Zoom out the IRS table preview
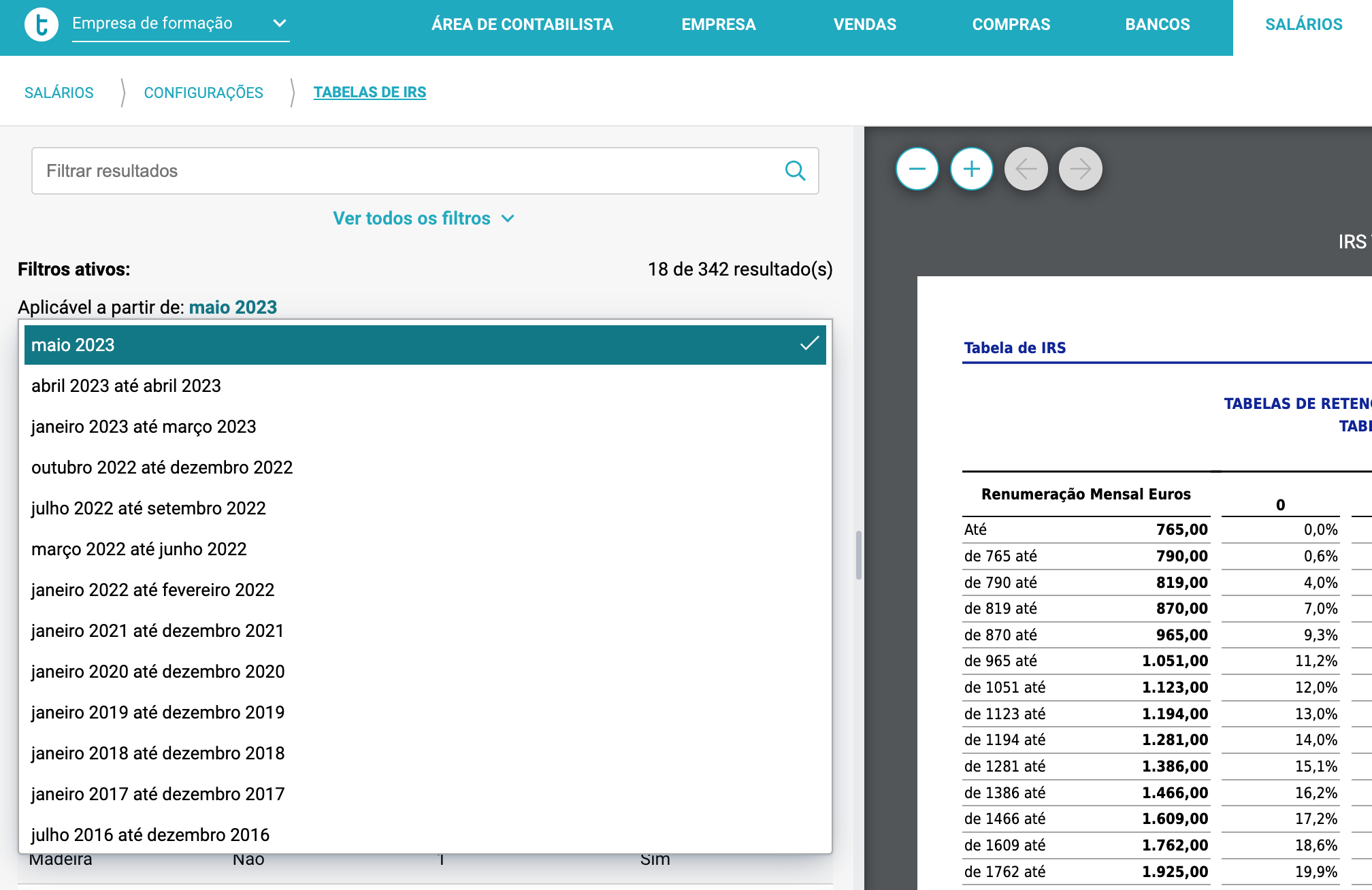This screenshot has height=890, width=1372. (x=917, y=169)
